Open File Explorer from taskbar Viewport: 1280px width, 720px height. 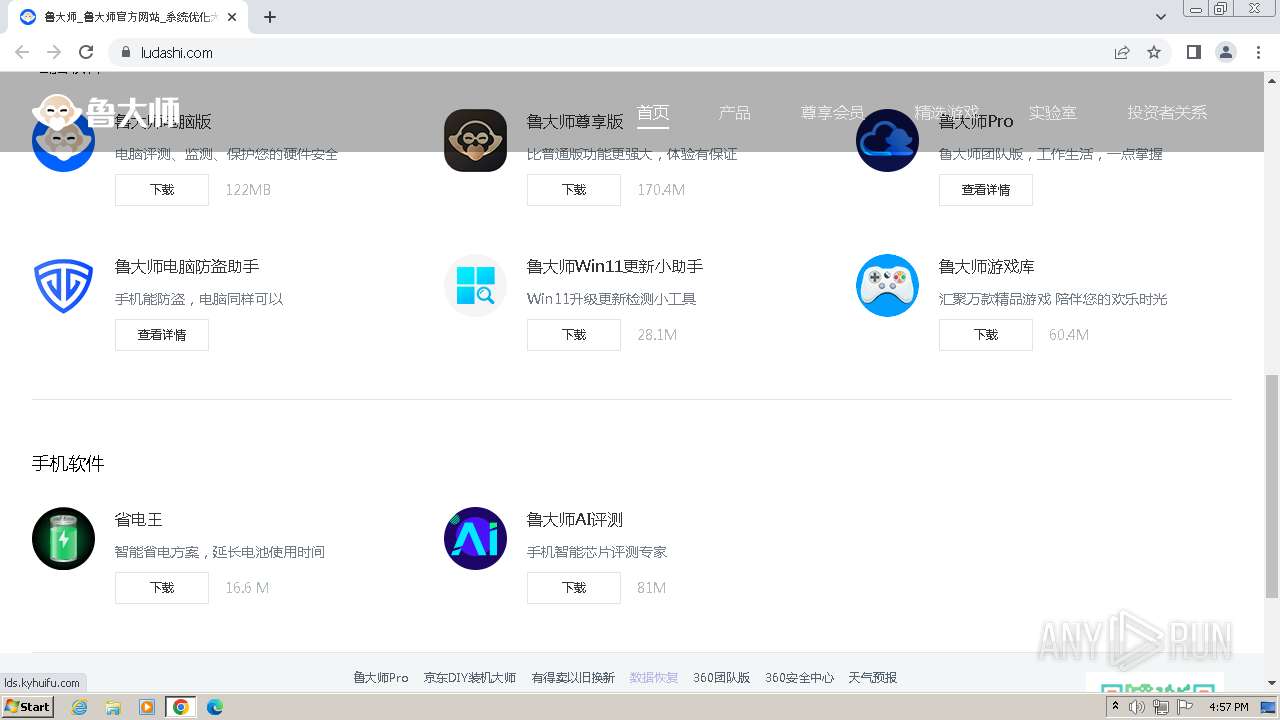pyautogui.click(x=113, y=707)
